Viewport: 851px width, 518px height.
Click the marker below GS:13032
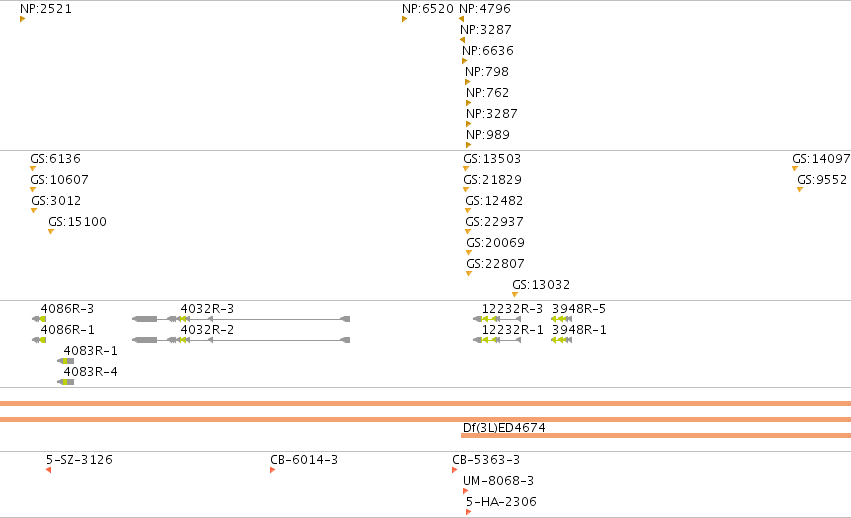click(515, 294)
